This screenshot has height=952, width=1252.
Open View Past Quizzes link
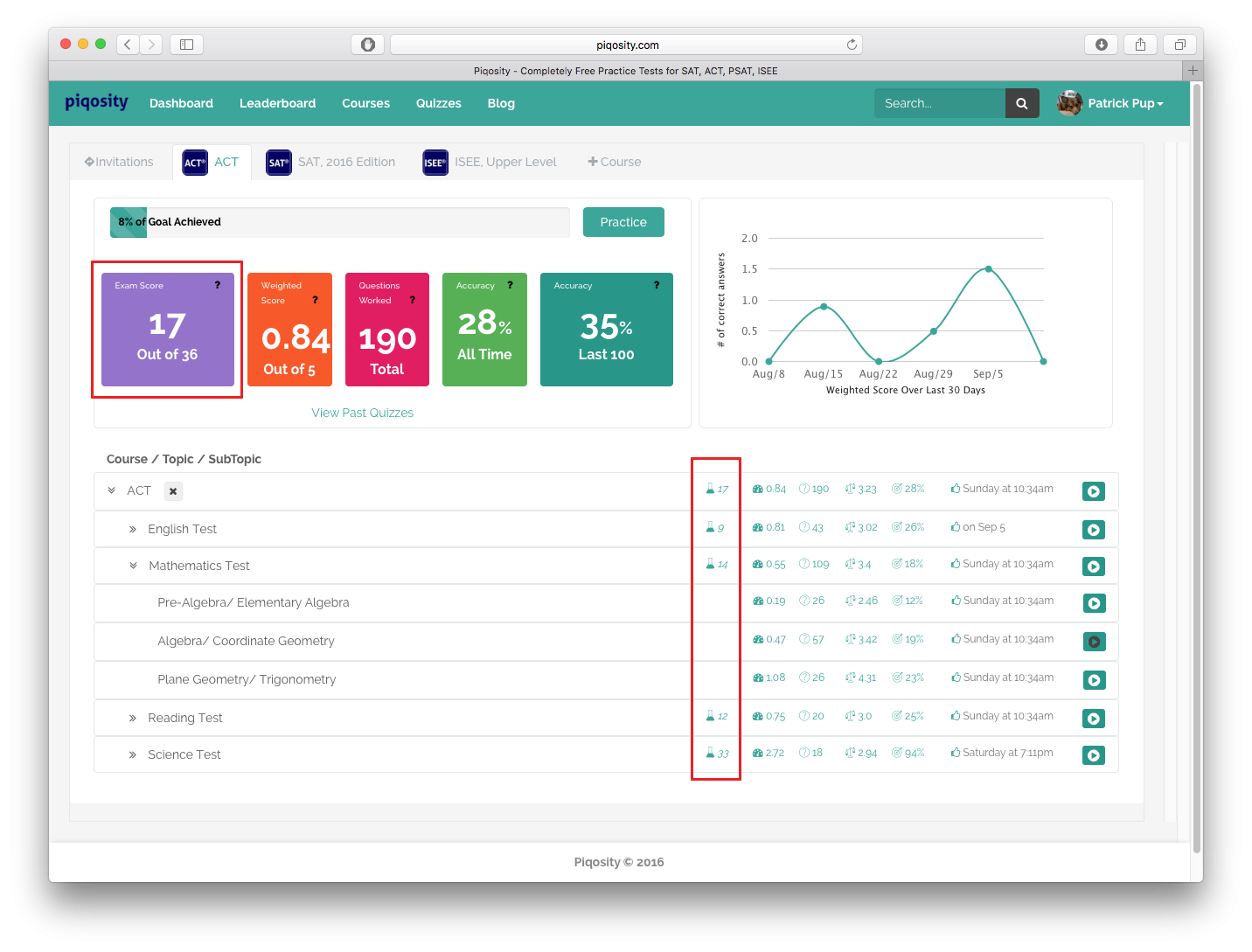tap(362, 413)
